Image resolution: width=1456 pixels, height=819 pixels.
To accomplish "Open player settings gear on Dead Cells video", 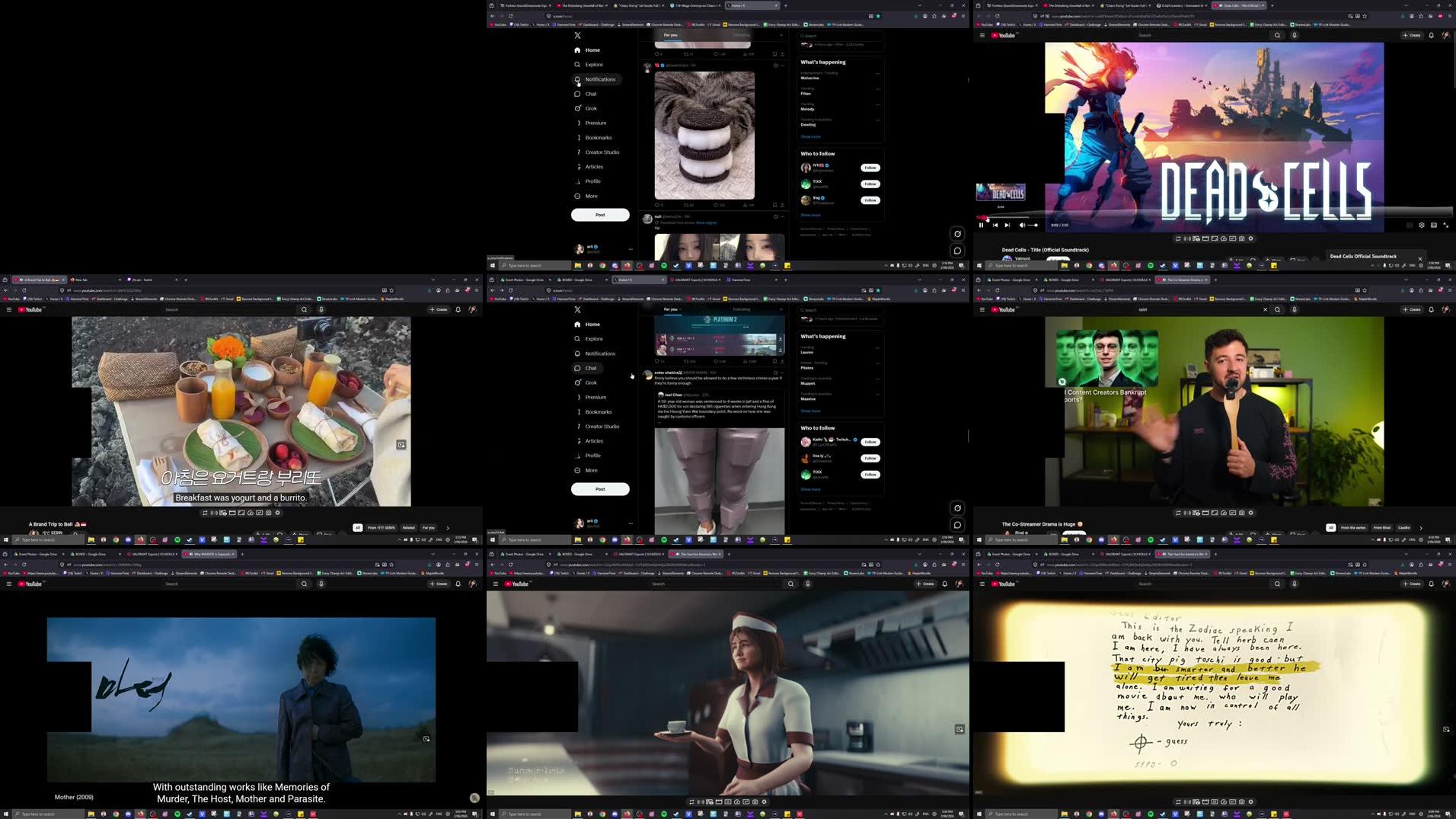I will point(1421,225).
